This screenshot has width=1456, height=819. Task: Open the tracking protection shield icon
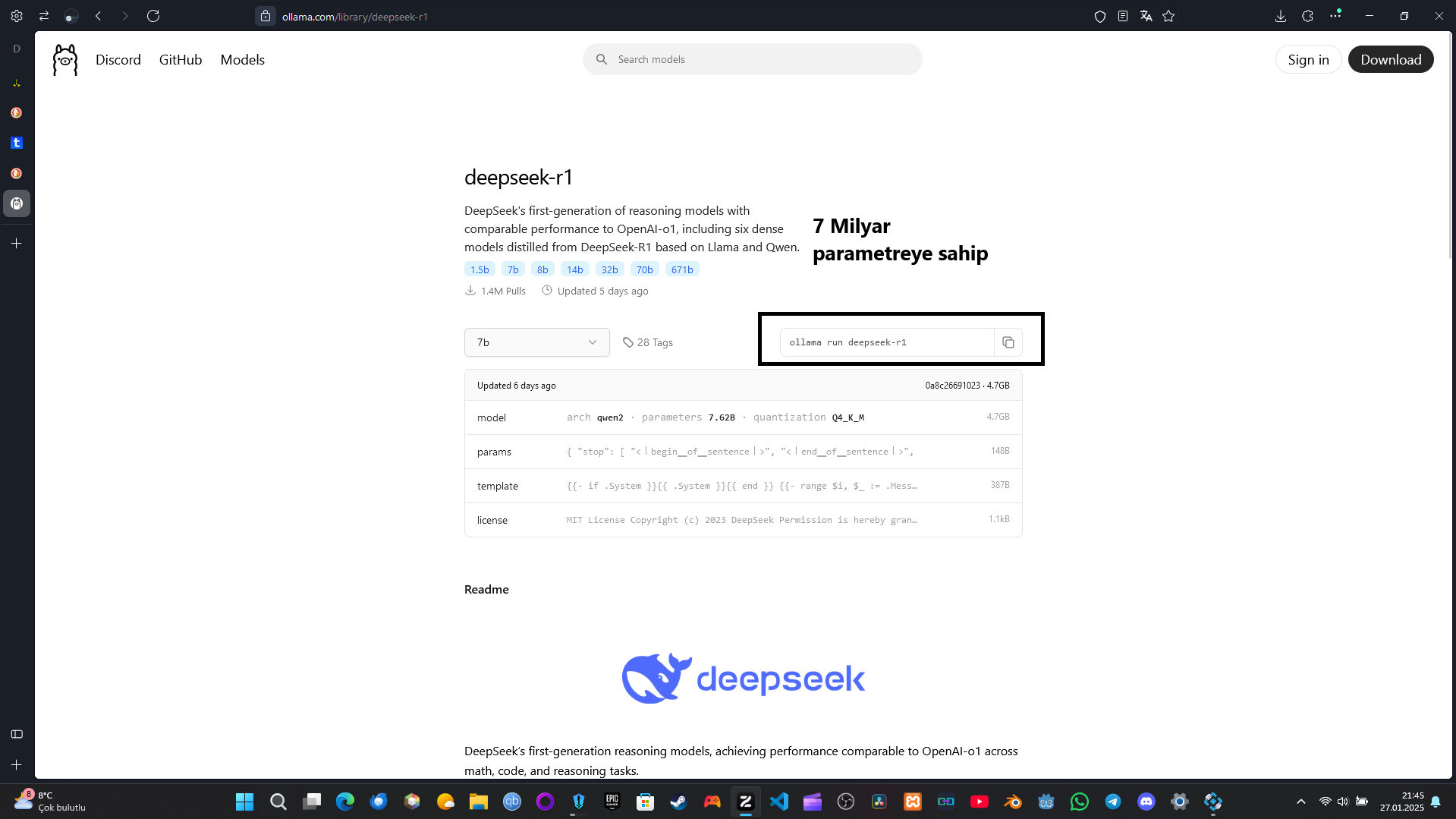tap(1100, 16)
